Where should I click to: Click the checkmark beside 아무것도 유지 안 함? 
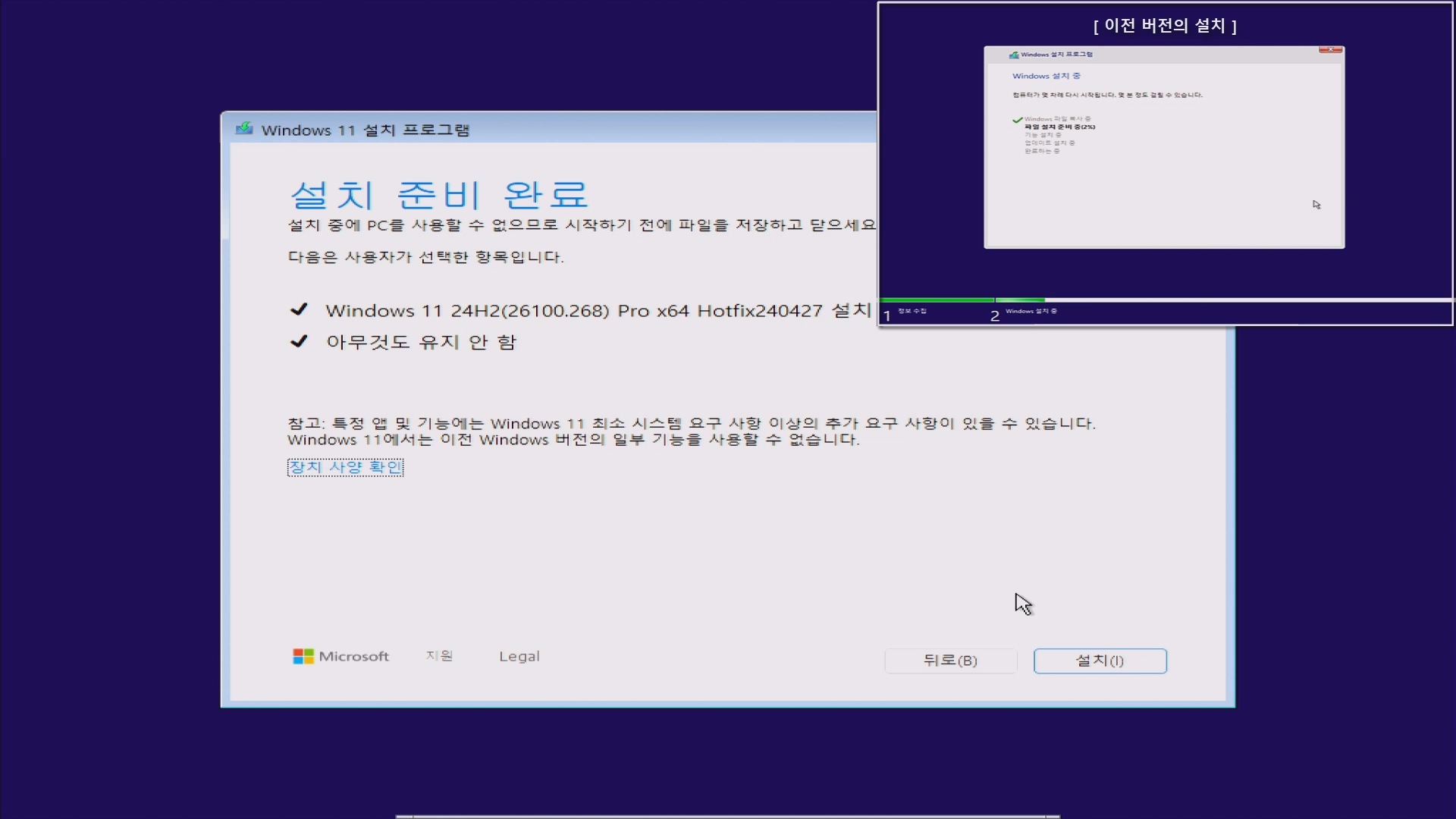[299, 341]
